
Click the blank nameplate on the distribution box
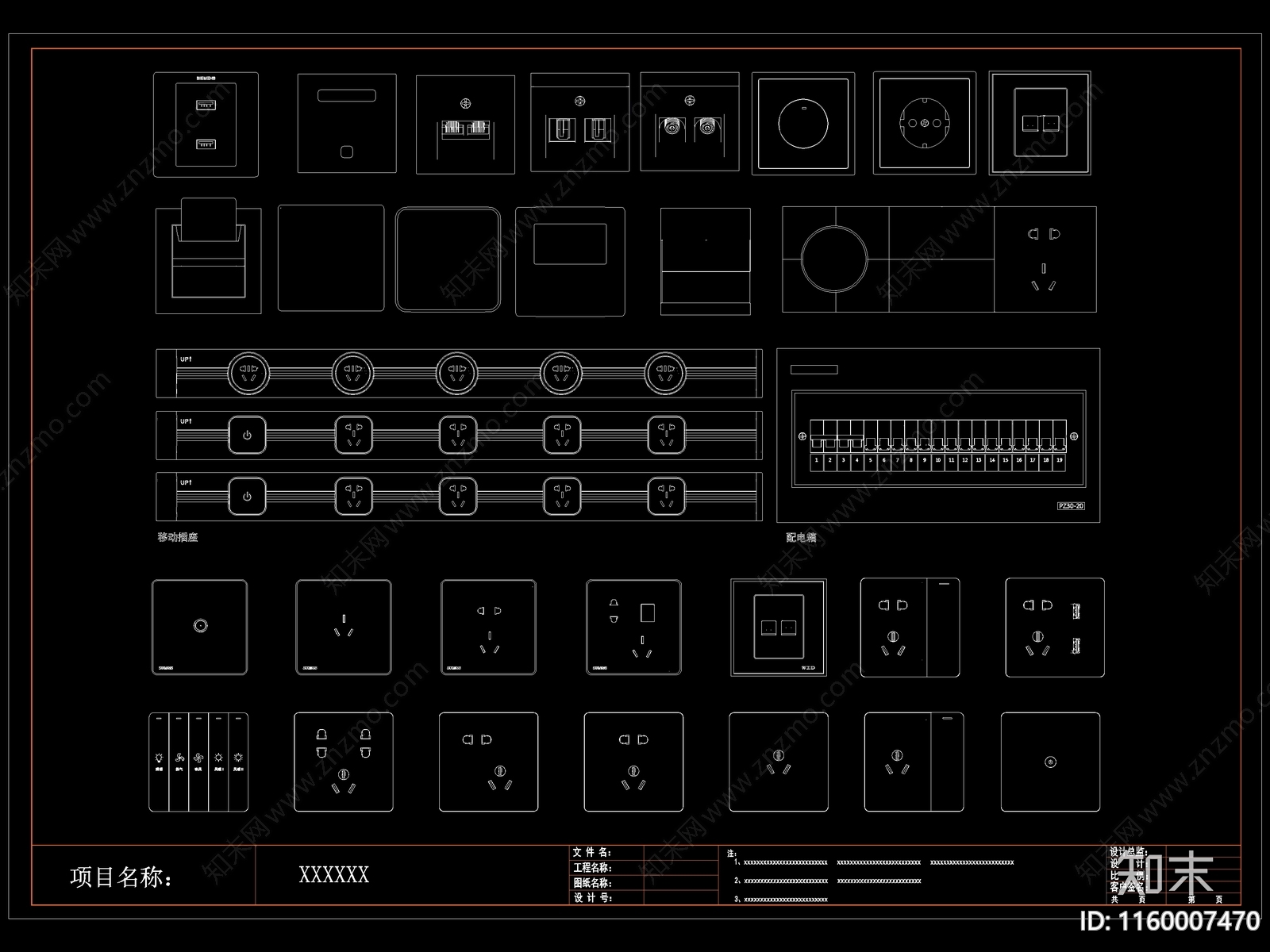point(814,370)
